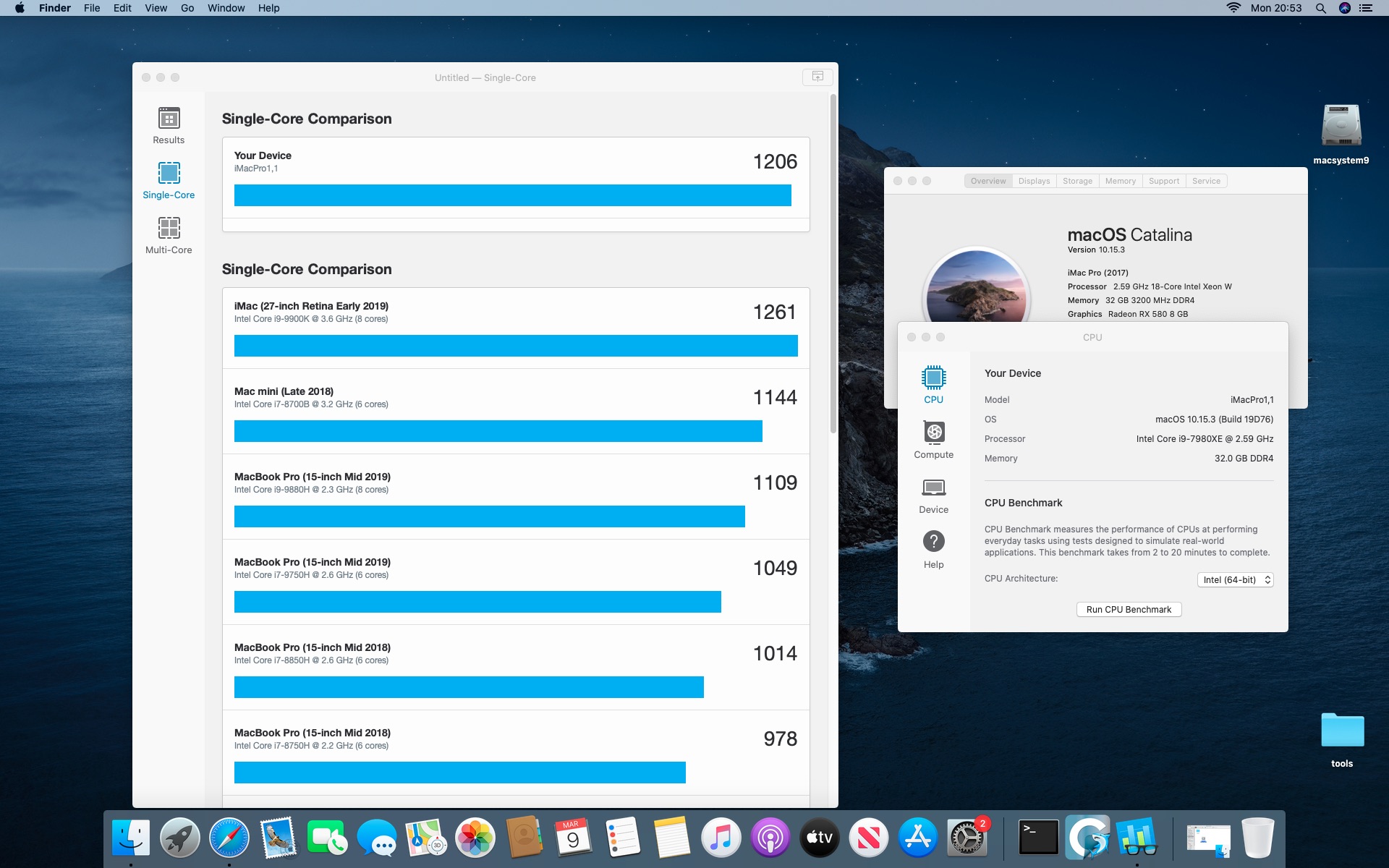
Task: Click the share/upload icon in results window
Action: coord(817,77)
